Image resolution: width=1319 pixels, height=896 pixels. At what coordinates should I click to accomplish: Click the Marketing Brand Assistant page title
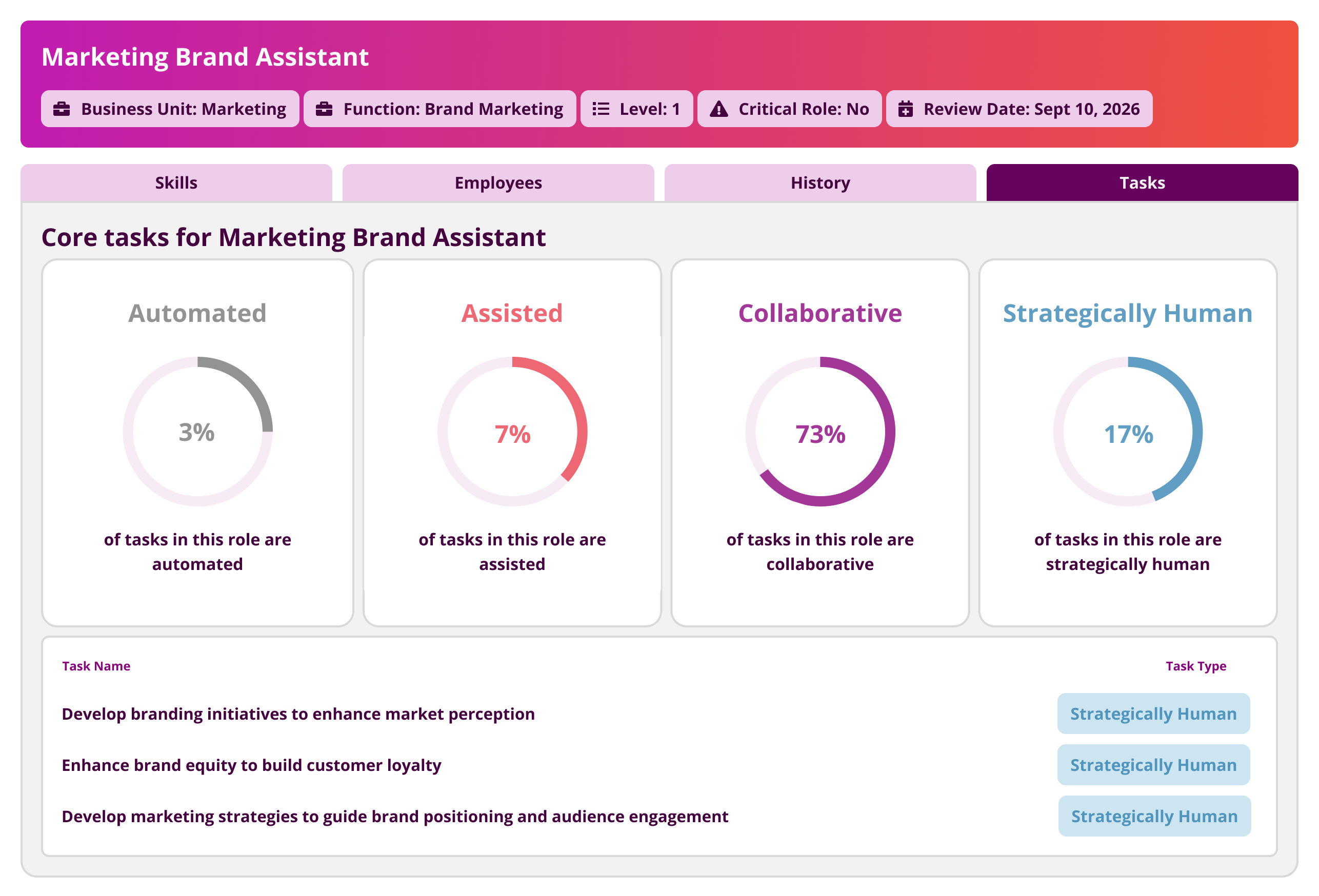pyautogui.click(x=205, y=57)
